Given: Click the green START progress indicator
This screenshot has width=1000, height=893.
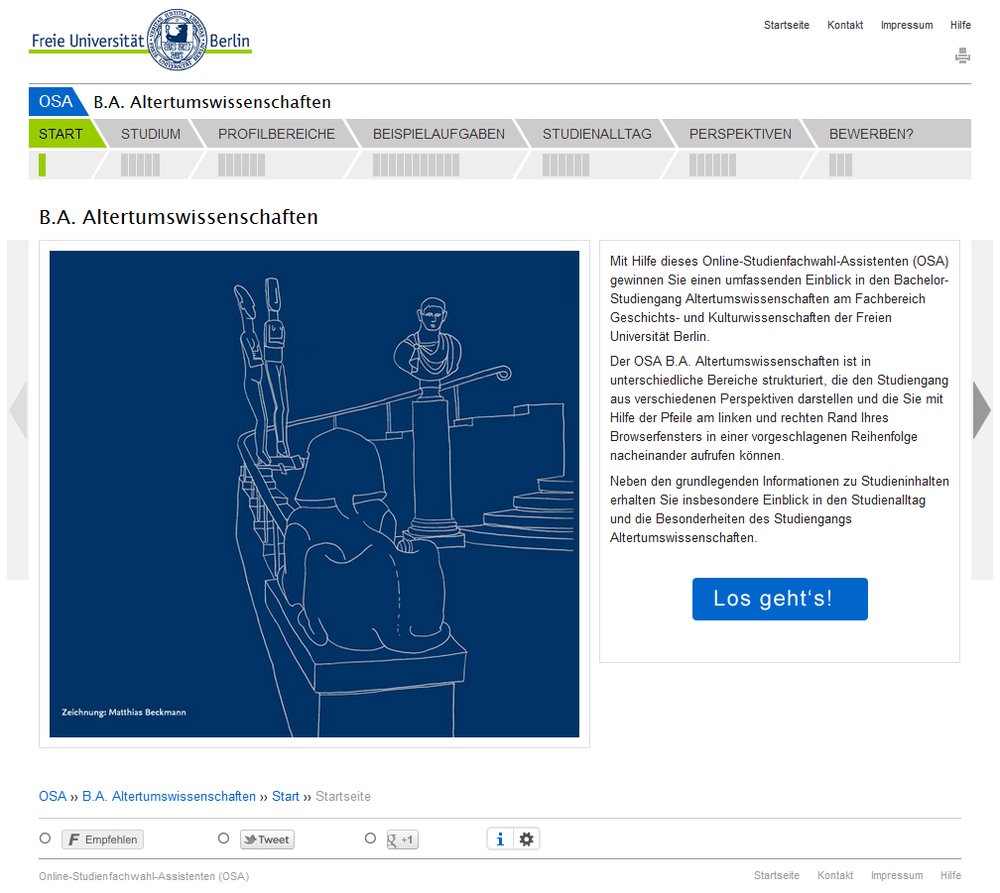Looking at the screenshot, I should (x=42, y=165).
